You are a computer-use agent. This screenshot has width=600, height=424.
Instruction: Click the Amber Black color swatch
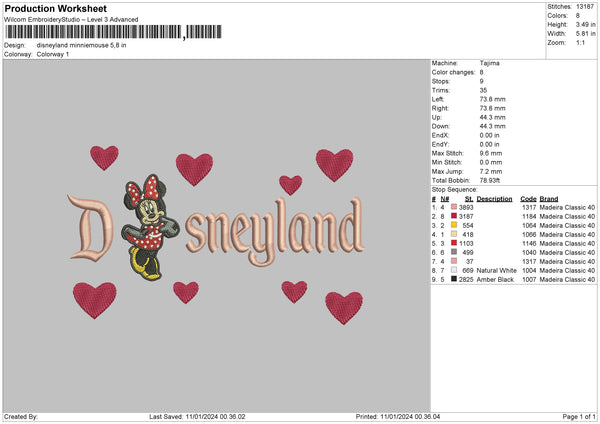[454, 279]
